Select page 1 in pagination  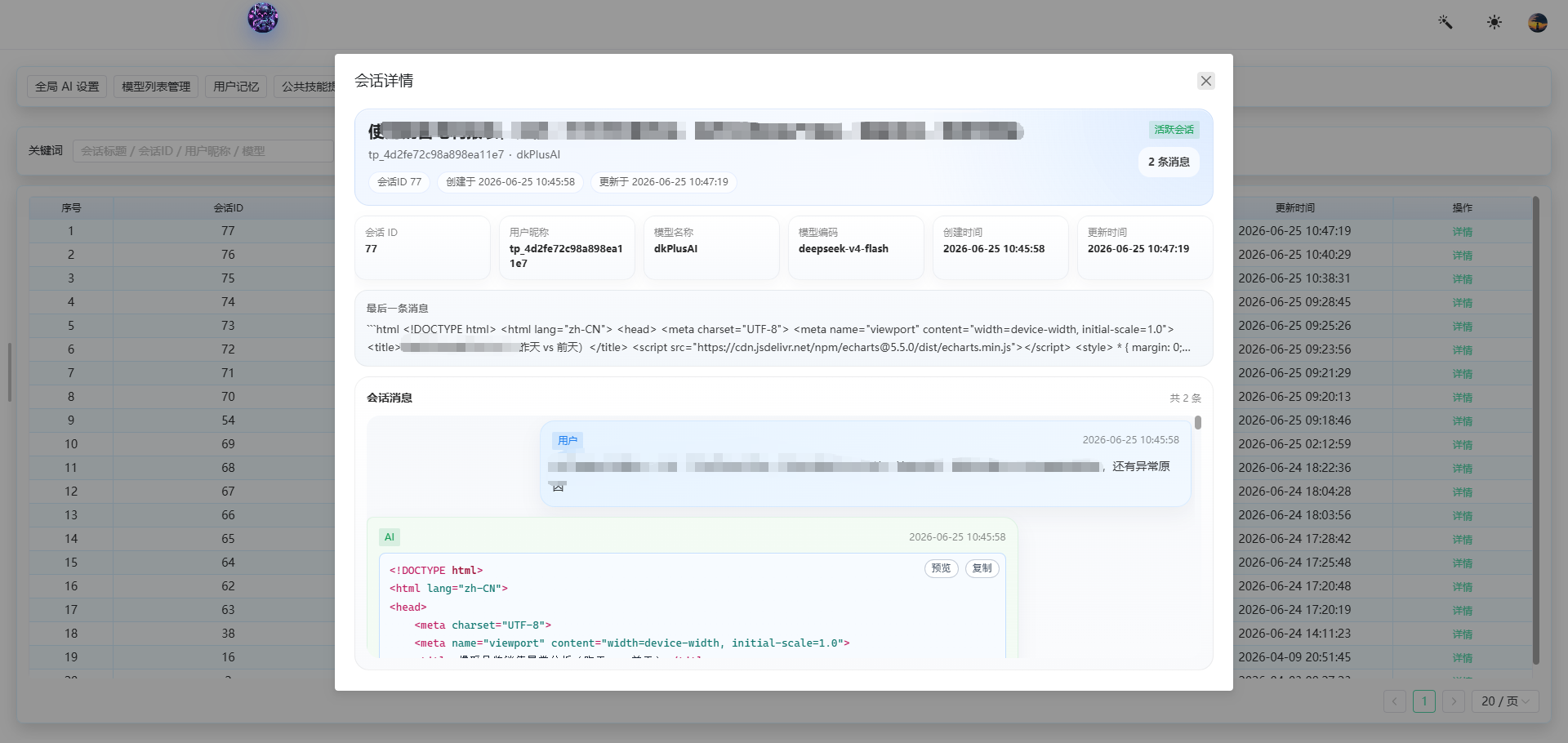tap(1424, 701)
